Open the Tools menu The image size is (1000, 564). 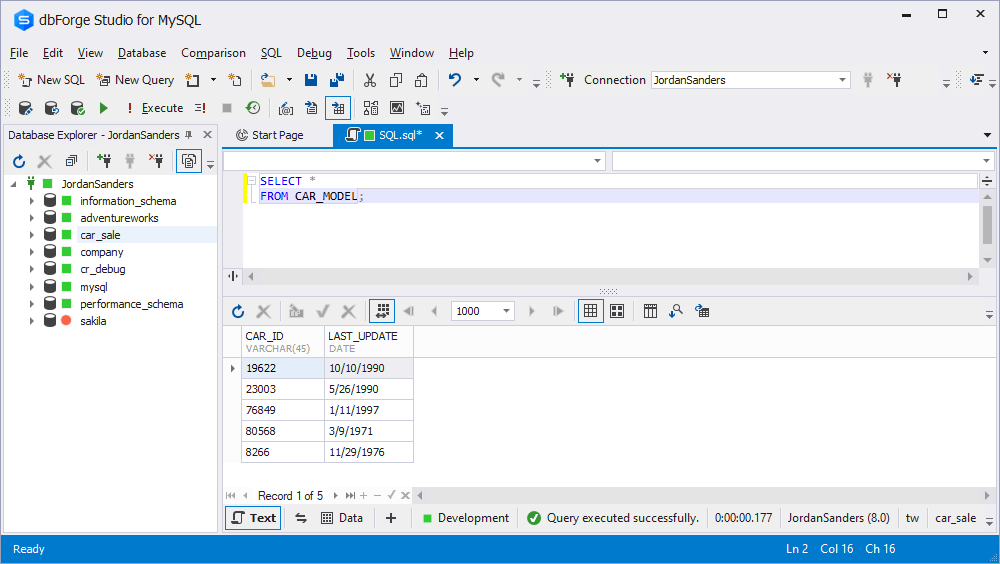point(361,53)
